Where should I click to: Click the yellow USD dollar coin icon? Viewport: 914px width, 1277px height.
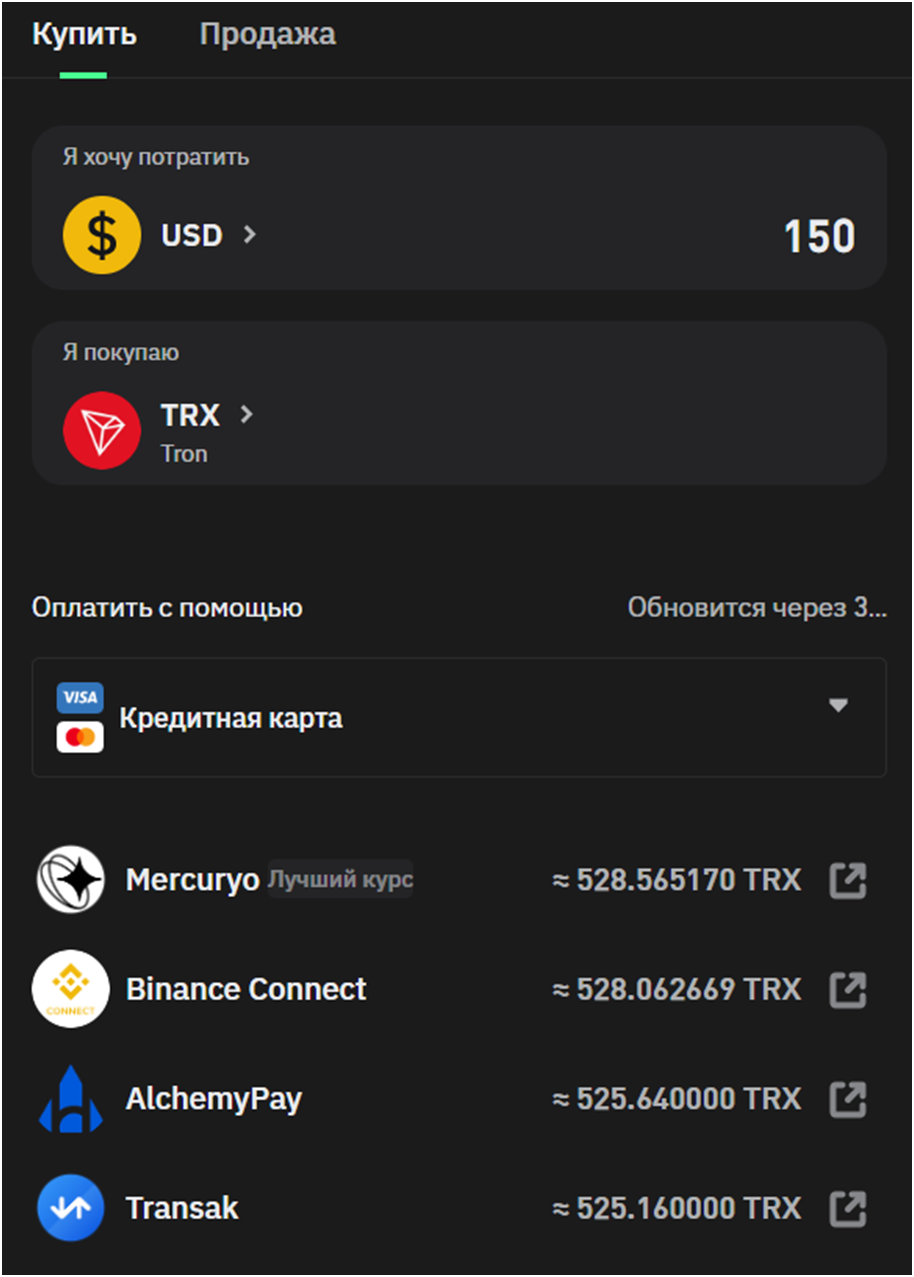click(x=101, y=236)
